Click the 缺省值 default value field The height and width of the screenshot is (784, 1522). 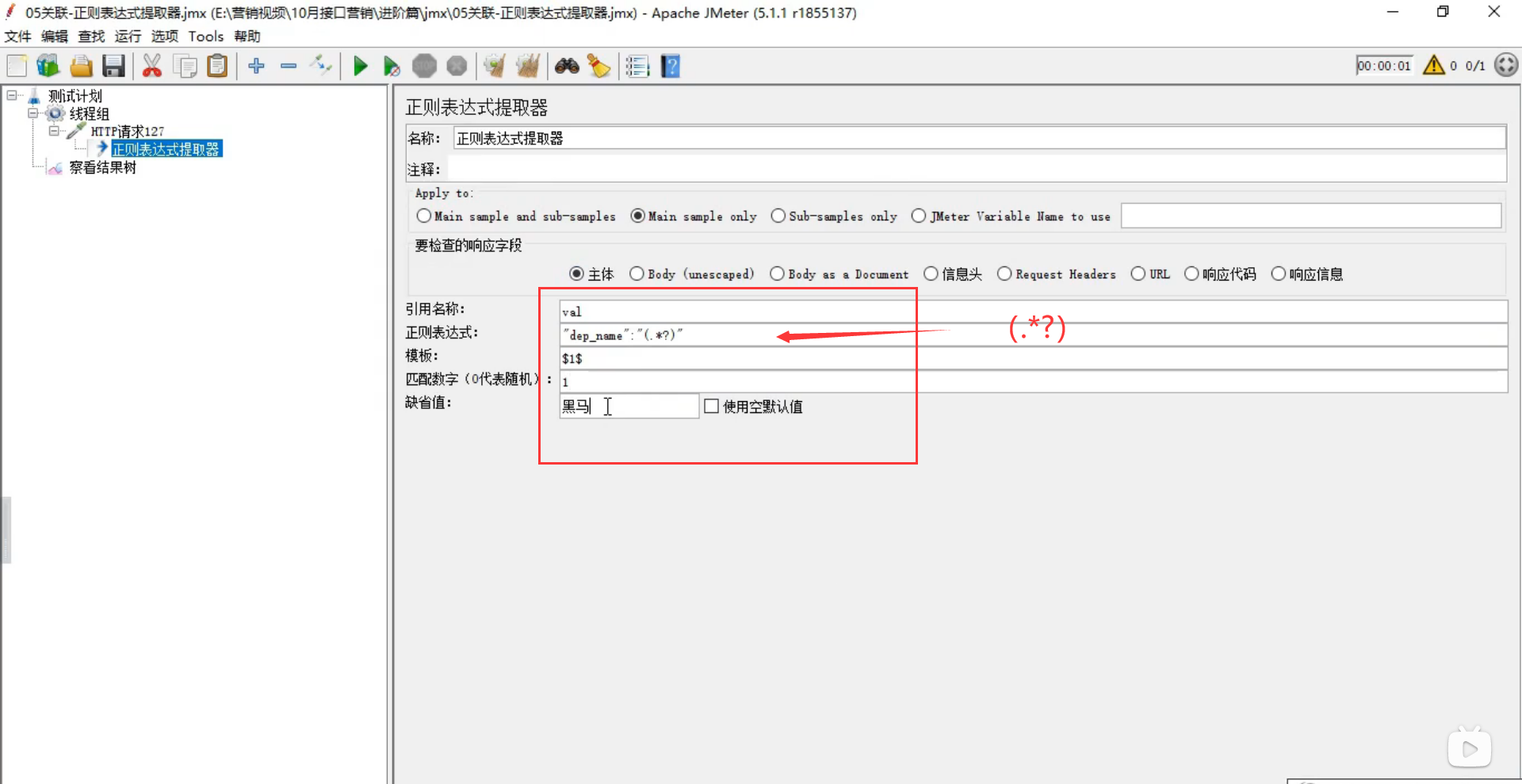pyautogui.click(x=629, y=406)
